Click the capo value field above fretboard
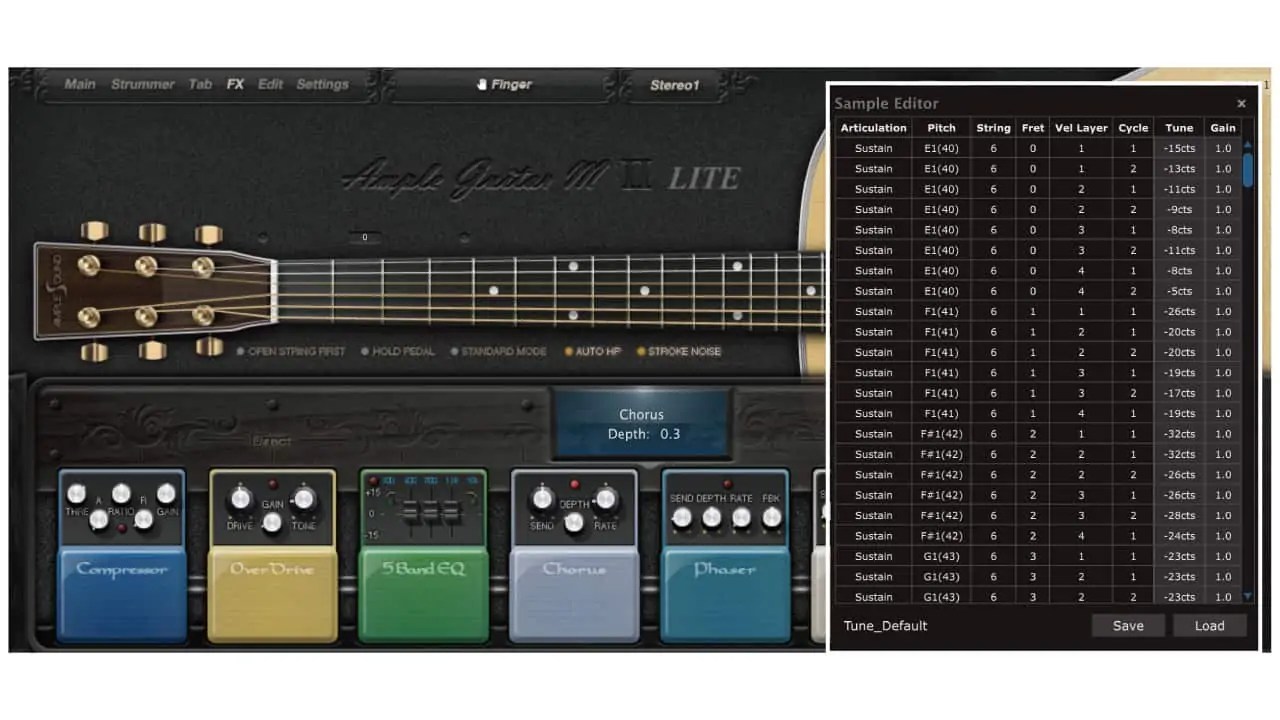This screenshot has height=720, width=1280. tap(365, 238)
